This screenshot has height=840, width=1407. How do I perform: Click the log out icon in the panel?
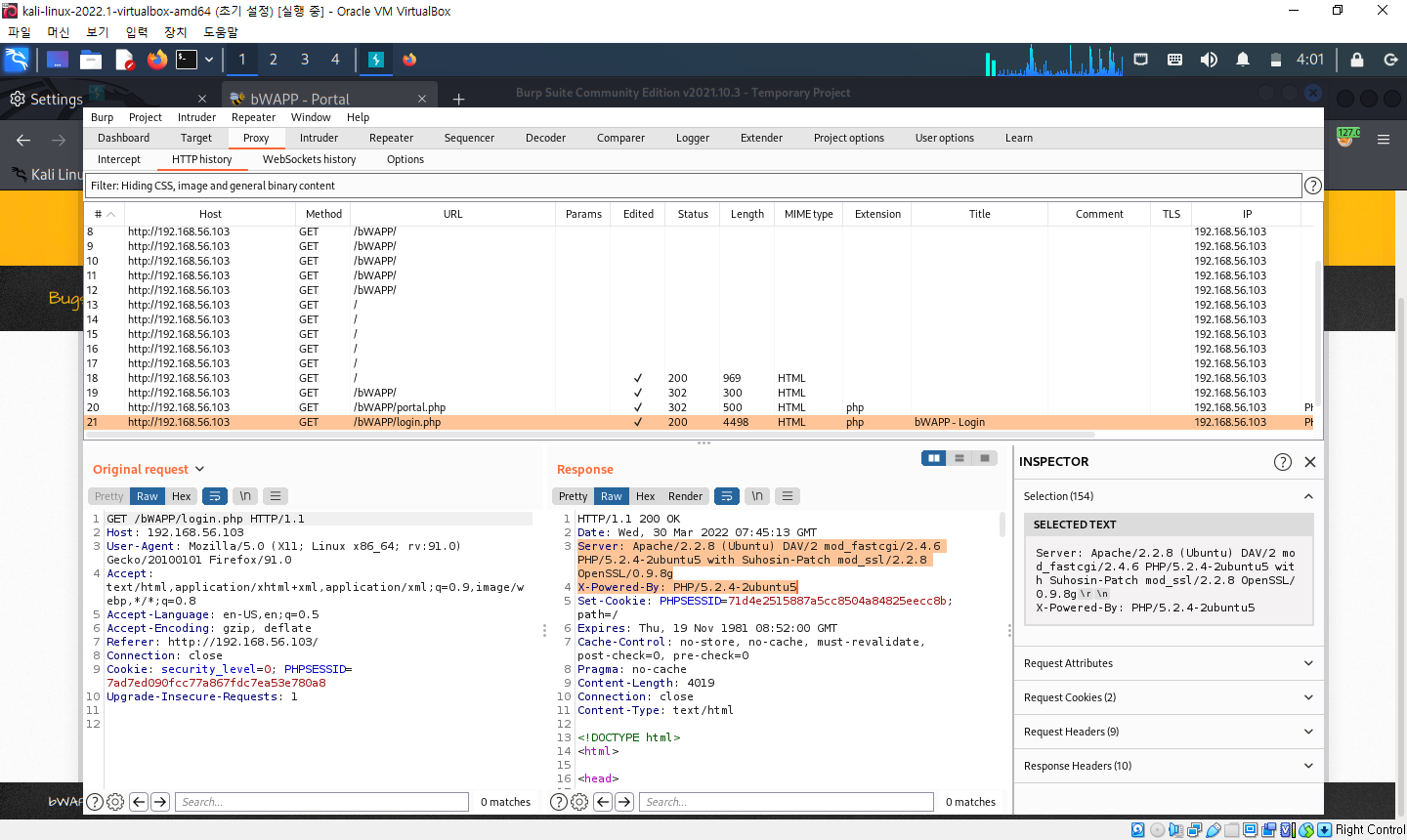click(x=1390, y=60)
